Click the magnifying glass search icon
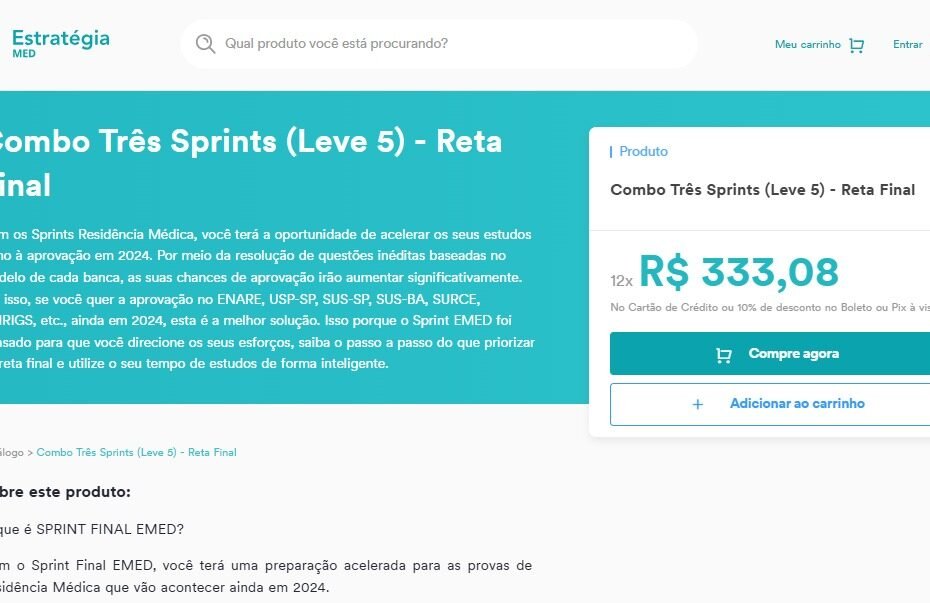The width and height of the screenshot is (930, 603). 205,44
